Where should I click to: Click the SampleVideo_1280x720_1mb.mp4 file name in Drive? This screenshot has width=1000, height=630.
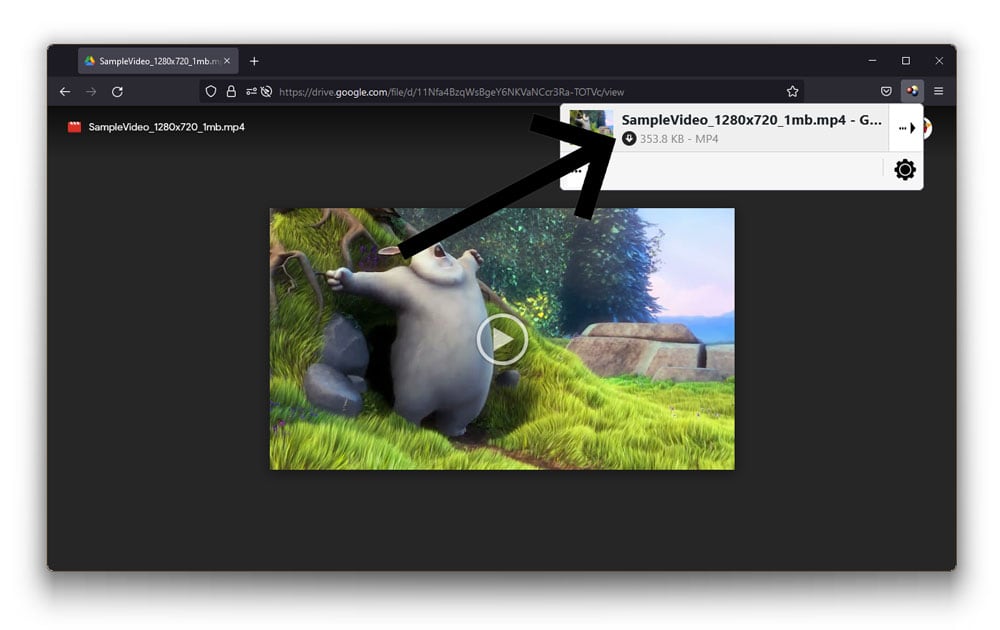(x=166, y=127)
